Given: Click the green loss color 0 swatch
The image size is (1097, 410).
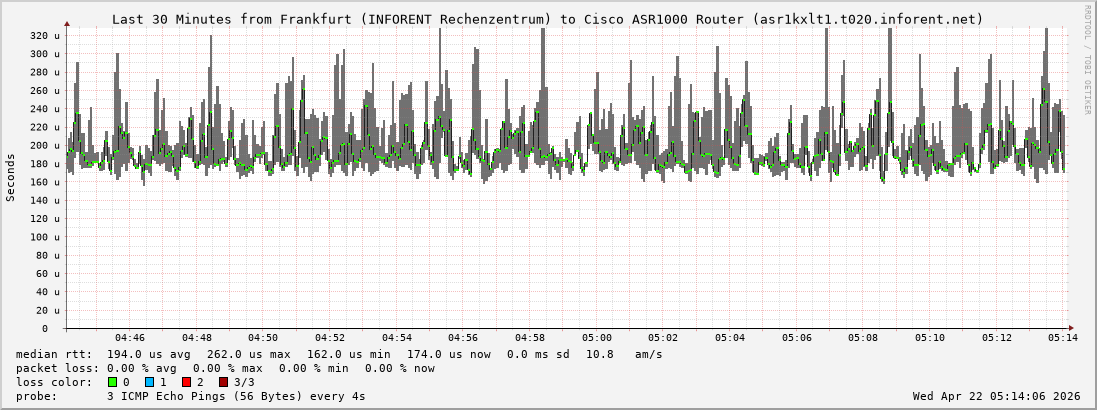Looking at the screenshot, I should coord(112,382).
